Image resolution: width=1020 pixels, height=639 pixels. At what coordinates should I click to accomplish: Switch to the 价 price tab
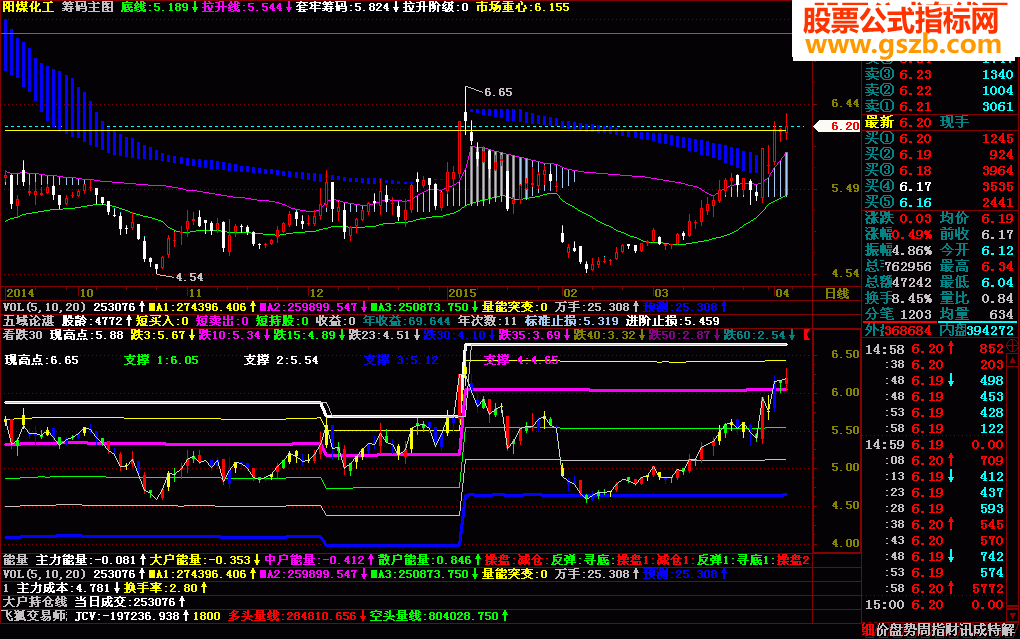coord(883,629)
